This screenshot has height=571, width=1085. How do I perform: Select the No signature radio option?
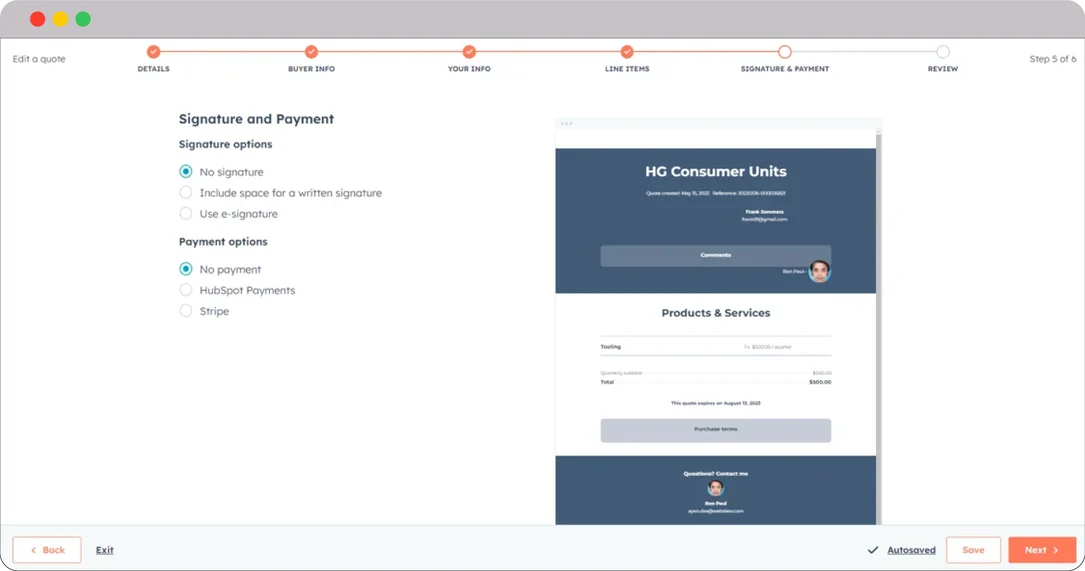185,172
